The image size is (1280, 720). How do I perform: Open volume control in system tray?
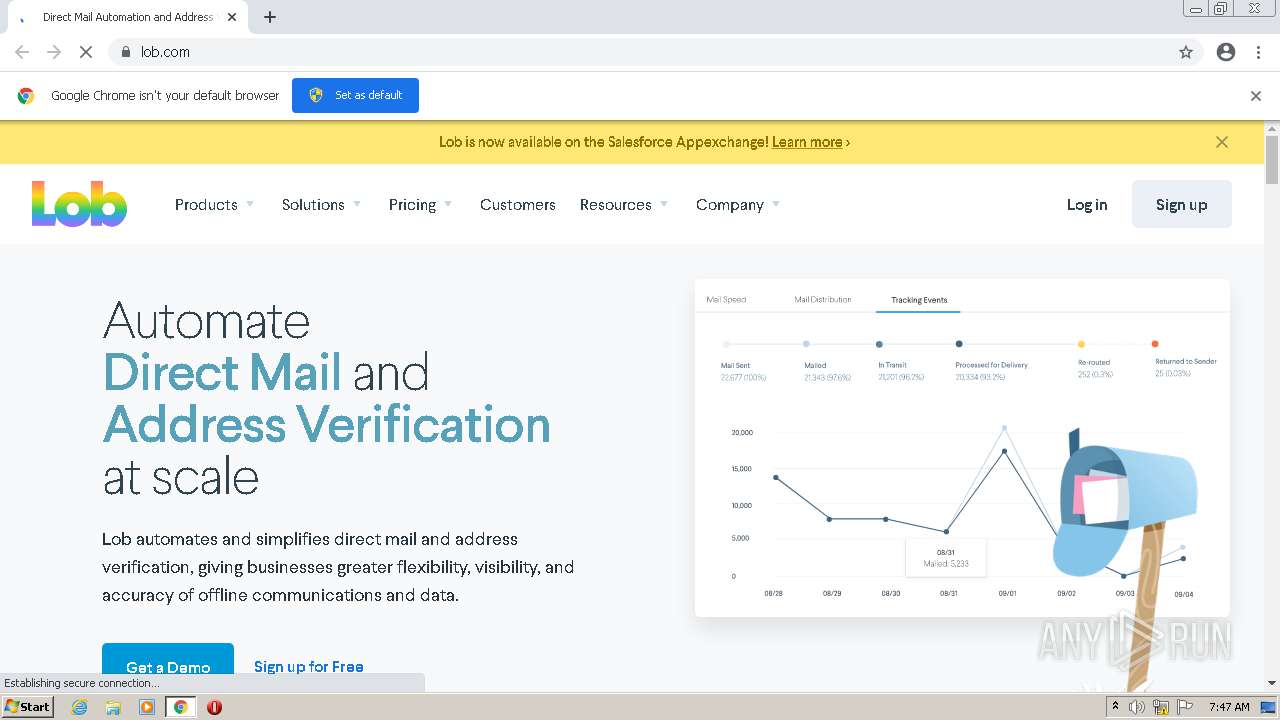click(x=1137, y=707)
